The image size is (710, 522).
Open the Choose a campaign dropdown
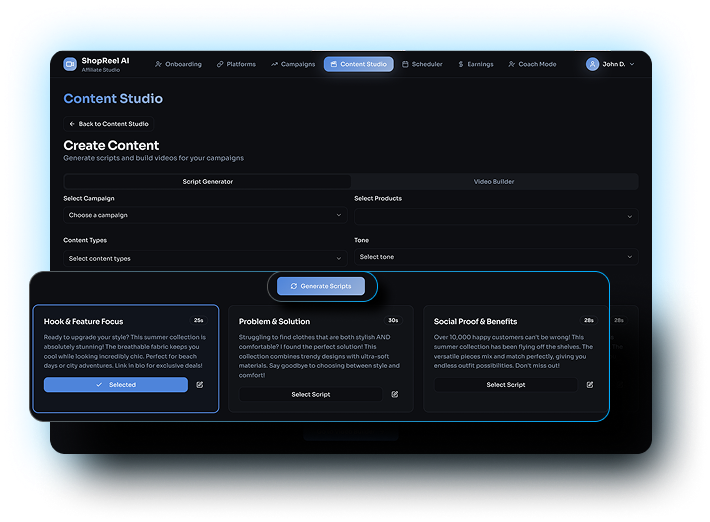(204, 215)
